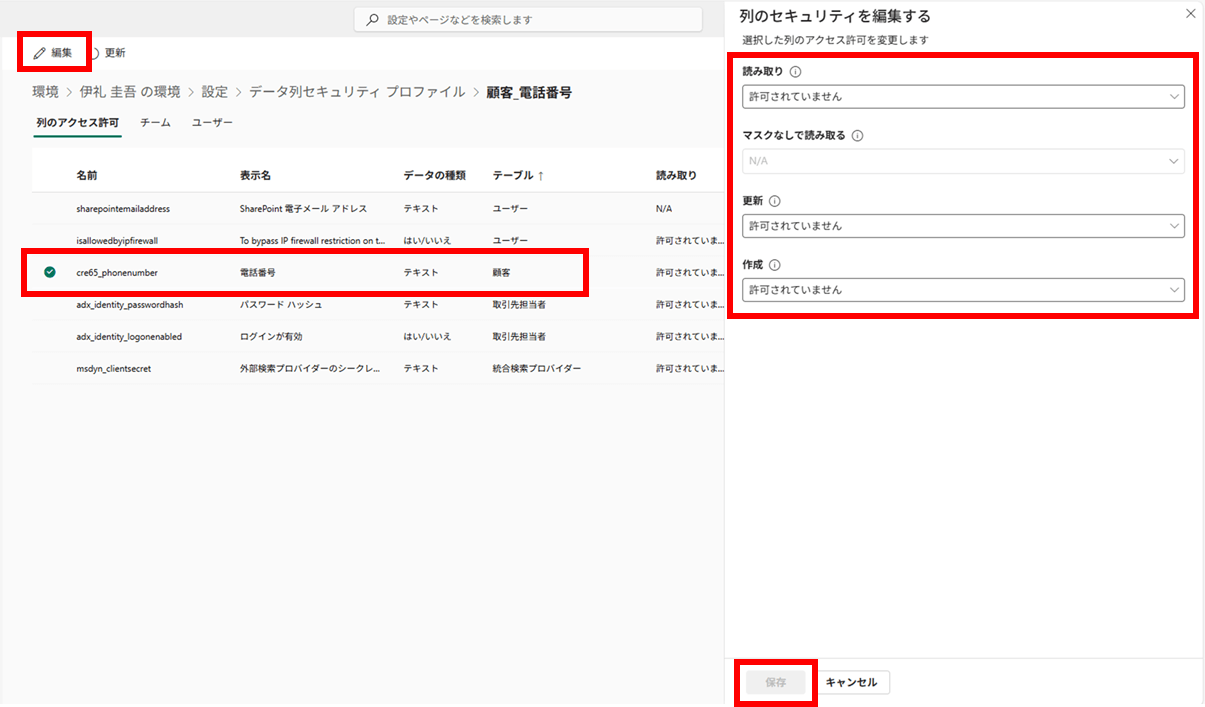Click info icon next to 読み取り

pyautogui.click(x=795, y=72)
